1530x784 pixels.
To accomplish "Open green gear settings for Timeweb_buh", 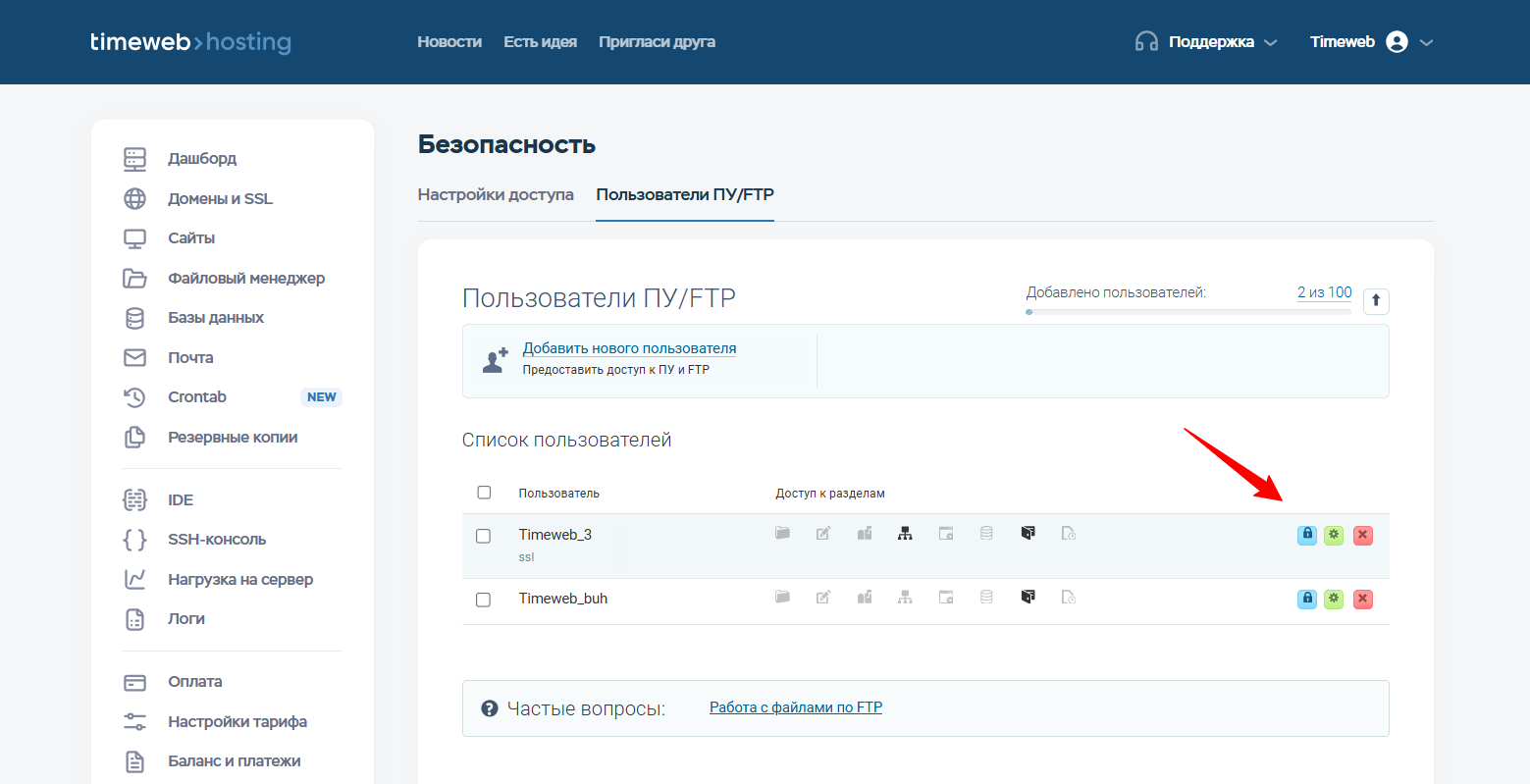I will pos(1334,599).
